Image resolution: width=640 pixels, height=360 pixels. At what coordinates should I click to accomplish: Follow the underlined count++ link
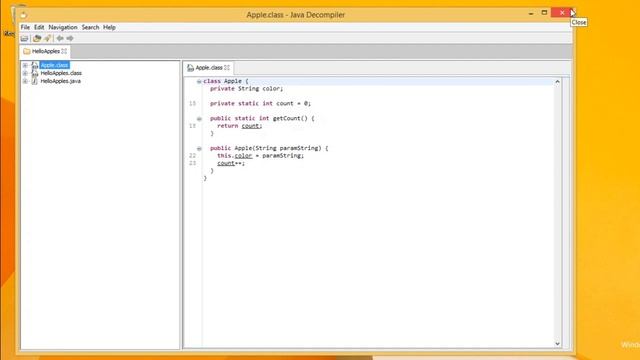click(226, 163)
